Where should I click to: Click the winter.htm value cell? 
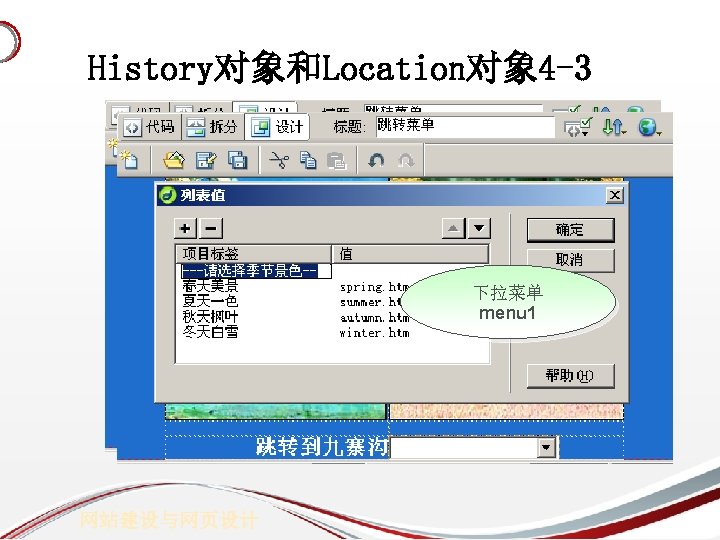tap(375, 333)
